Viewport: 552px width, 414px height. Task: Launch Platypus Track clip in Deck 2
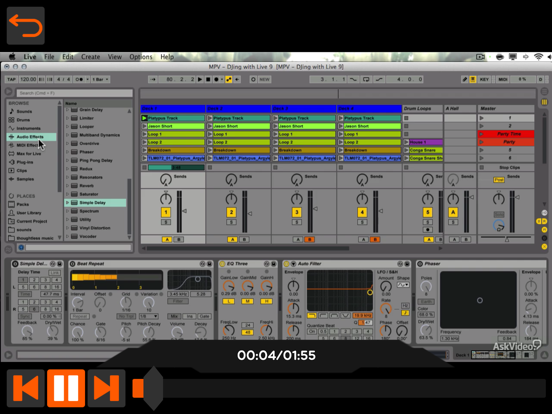[x=210, y=118]
